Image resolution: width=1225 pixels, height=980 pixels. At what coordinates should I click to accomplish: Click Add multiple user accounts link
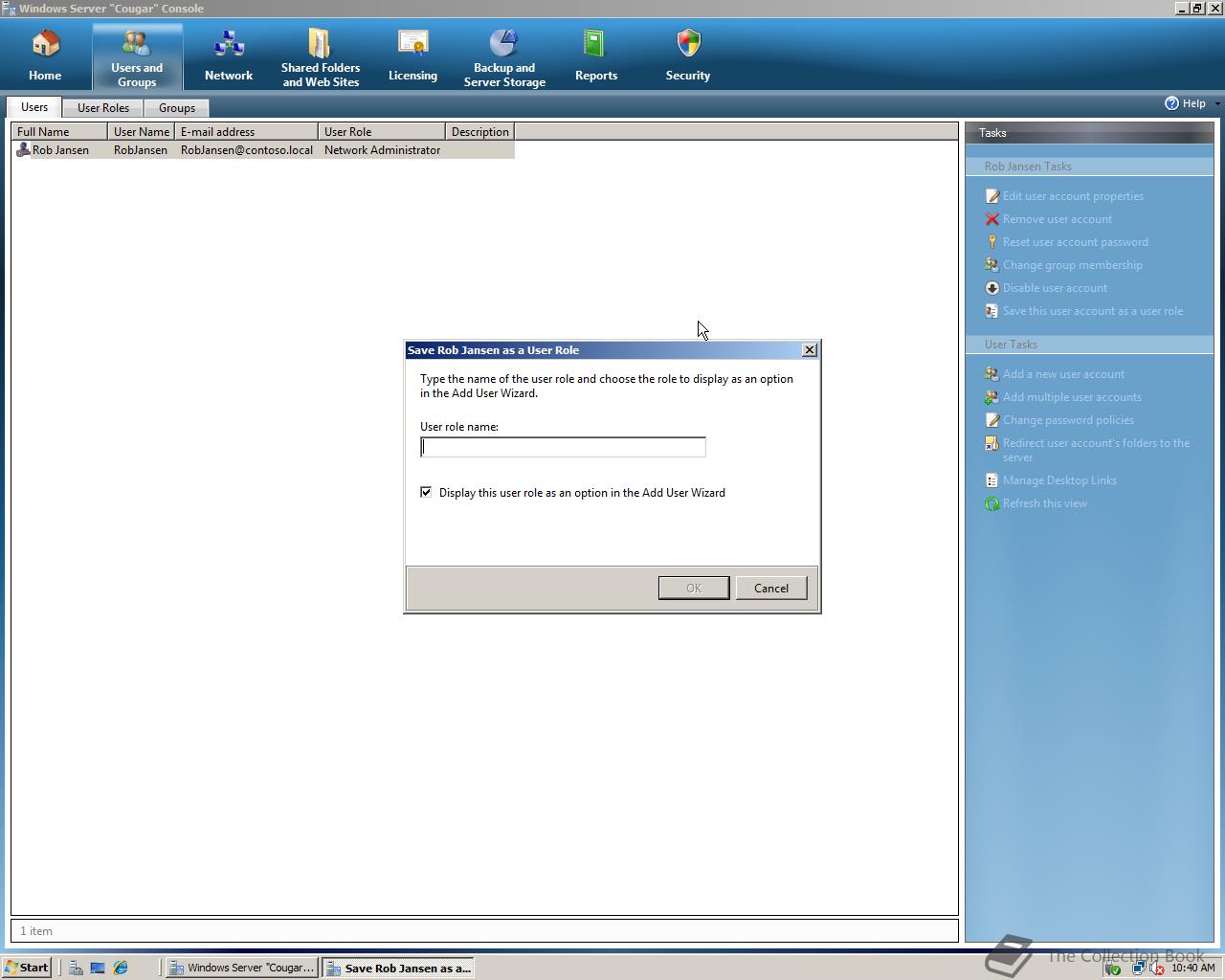click(1072, 397)
